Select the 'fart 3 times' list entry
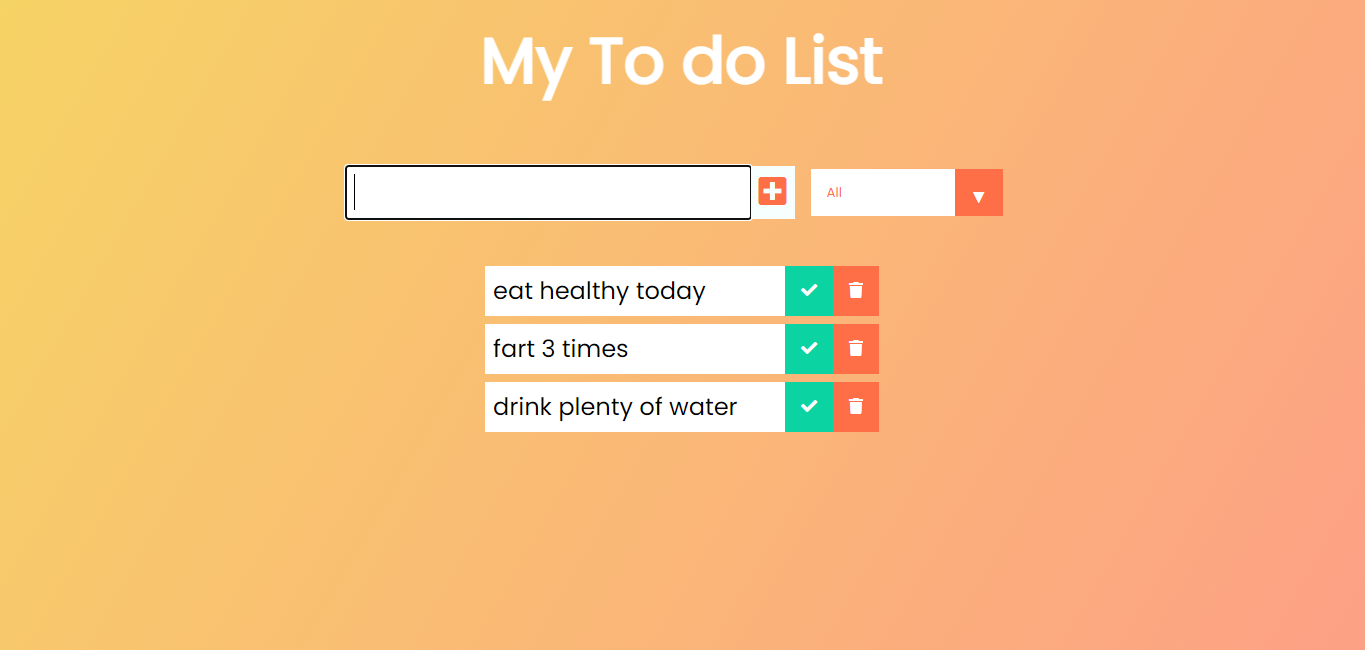The height and width of the screenshot is (650, 1365). 561,349
